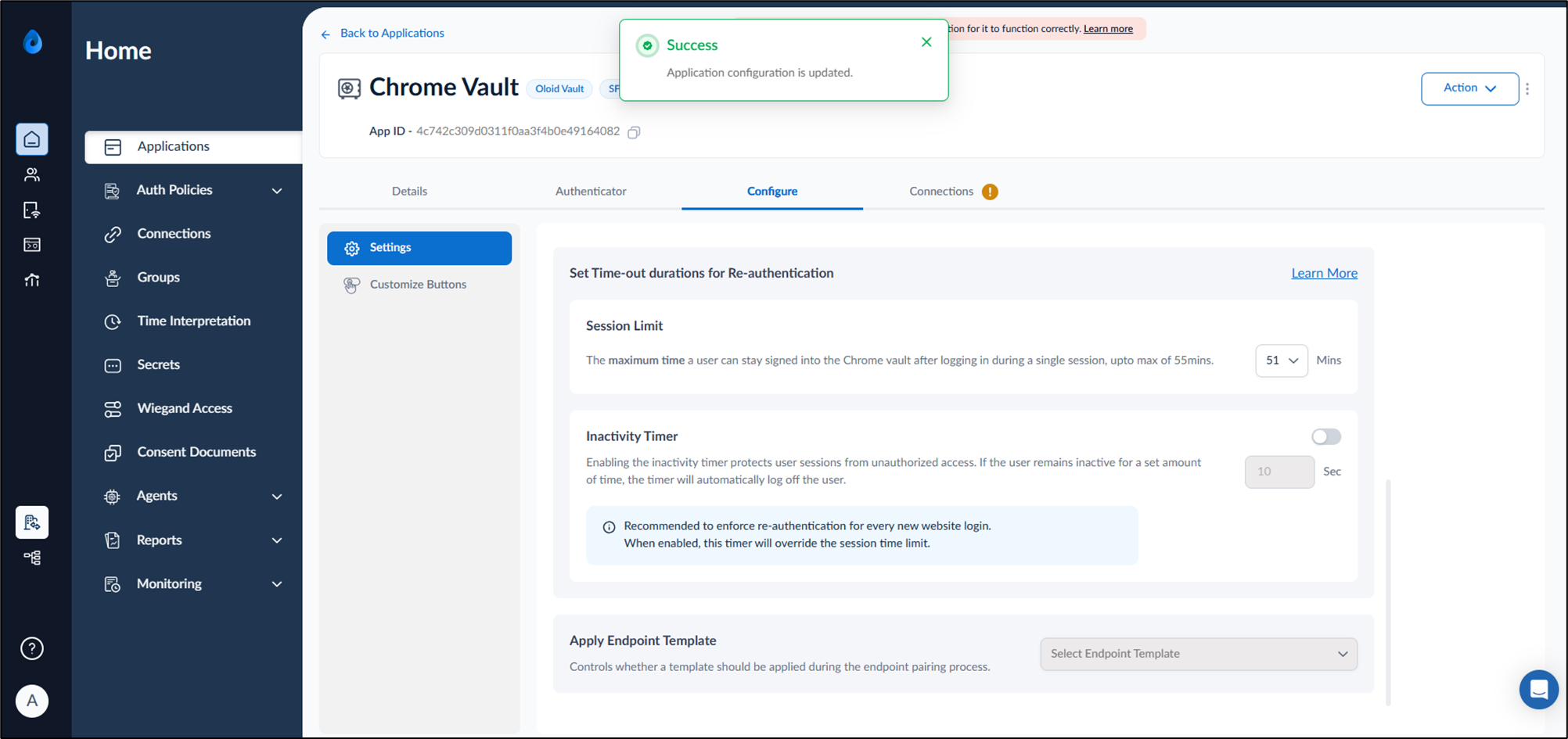Open the Session Limit minutes dropdown
Viewport: 1568px width, 739px height.
point(1282,361)
